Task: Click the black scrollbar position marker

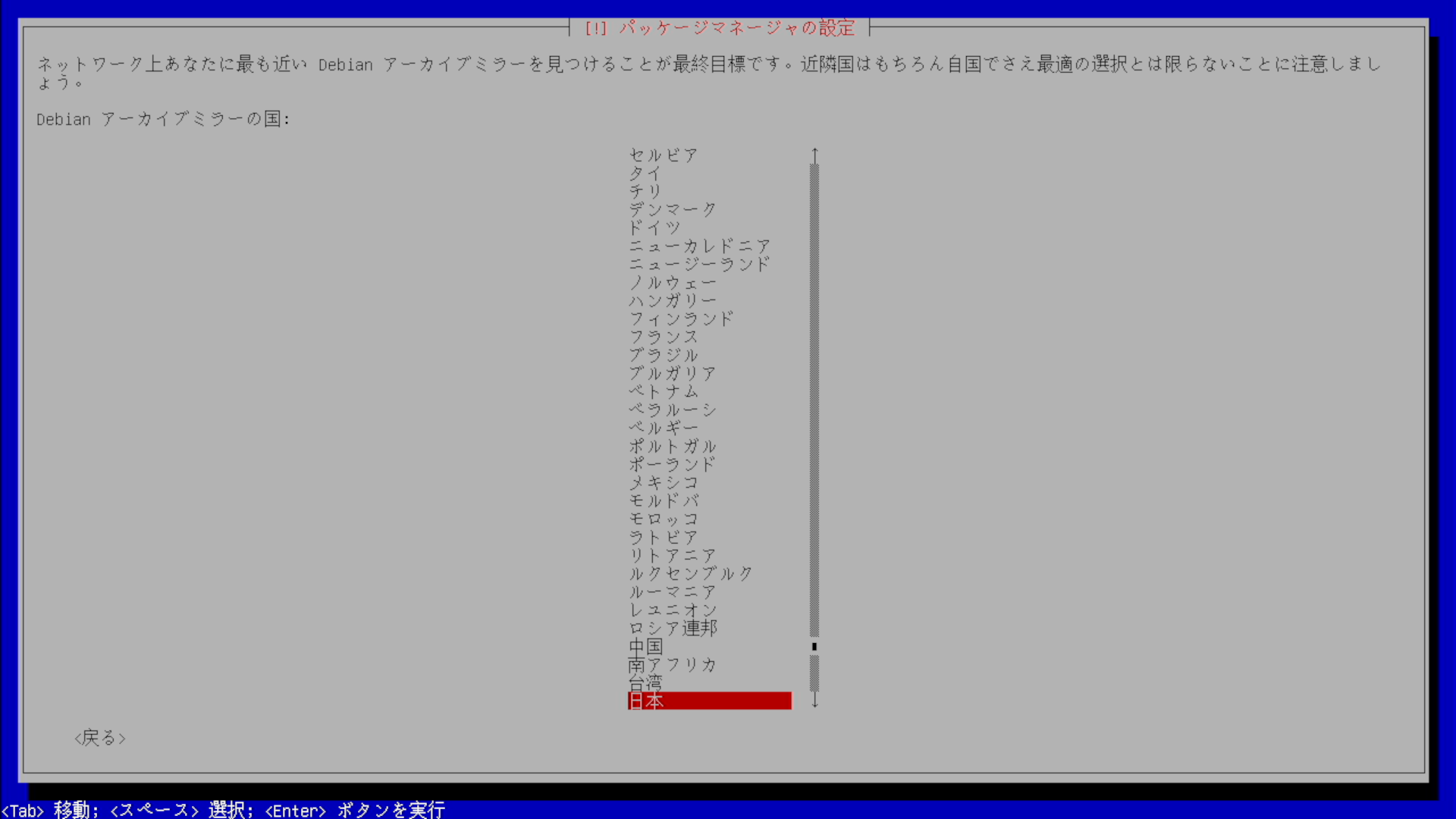Action: coord(814,647)
